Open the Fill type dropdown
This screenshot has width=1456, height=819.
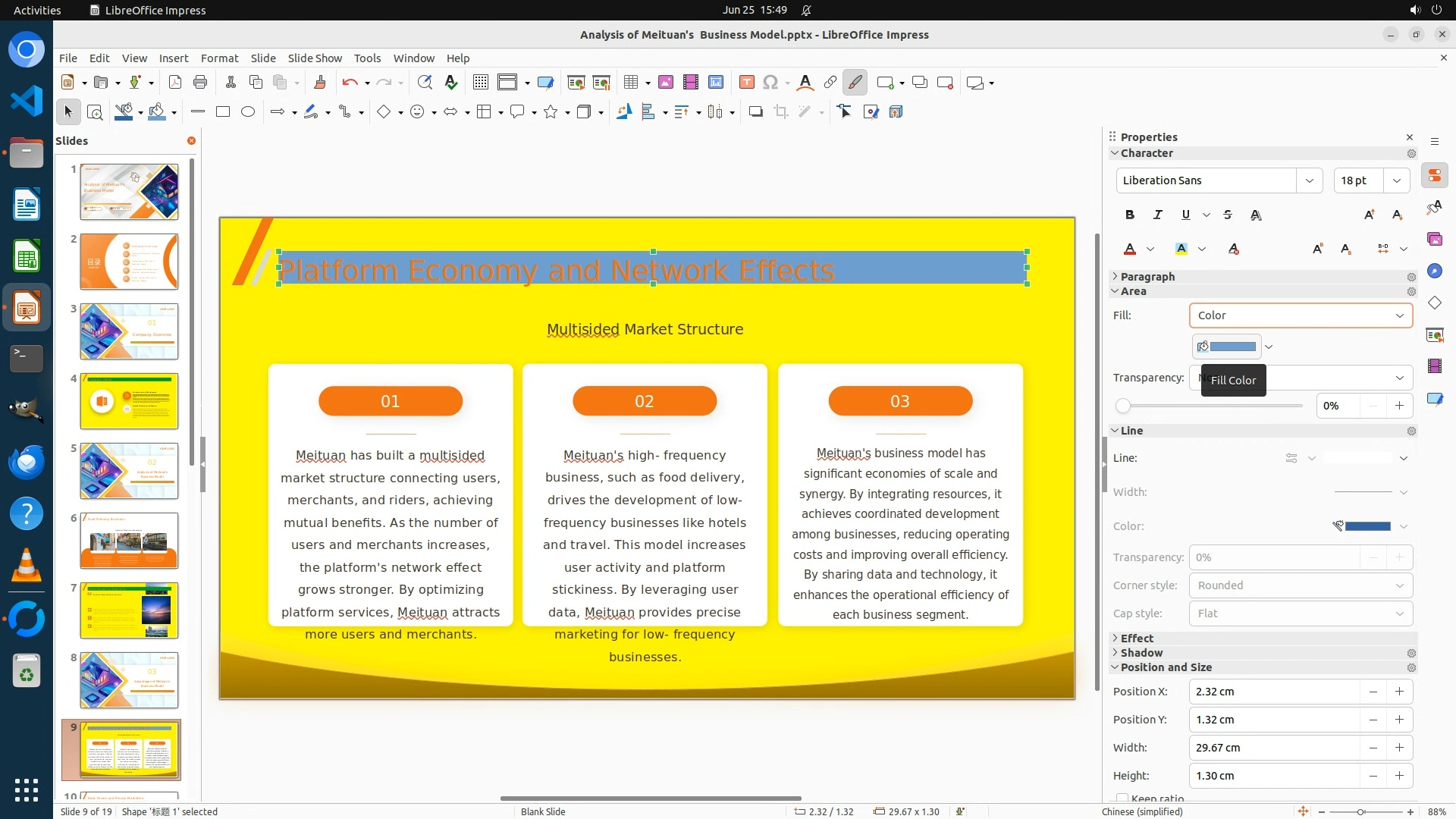(1301, 315)
